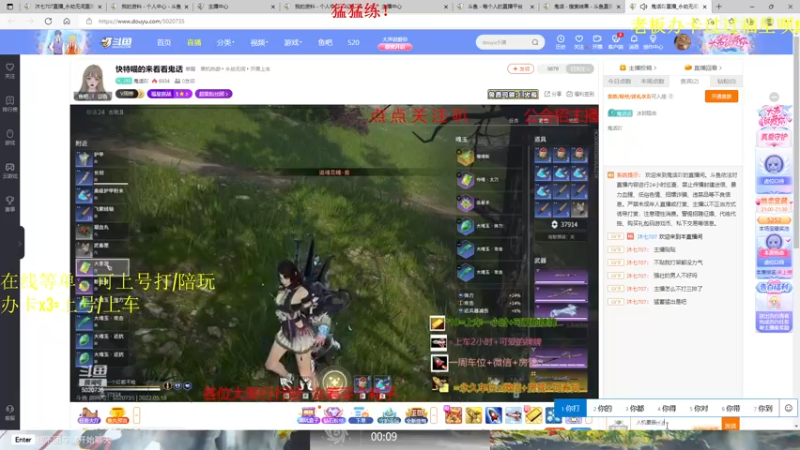Open the user avatar in header
The height and width of the screenshot is (450, 800).
coord(682,42)
